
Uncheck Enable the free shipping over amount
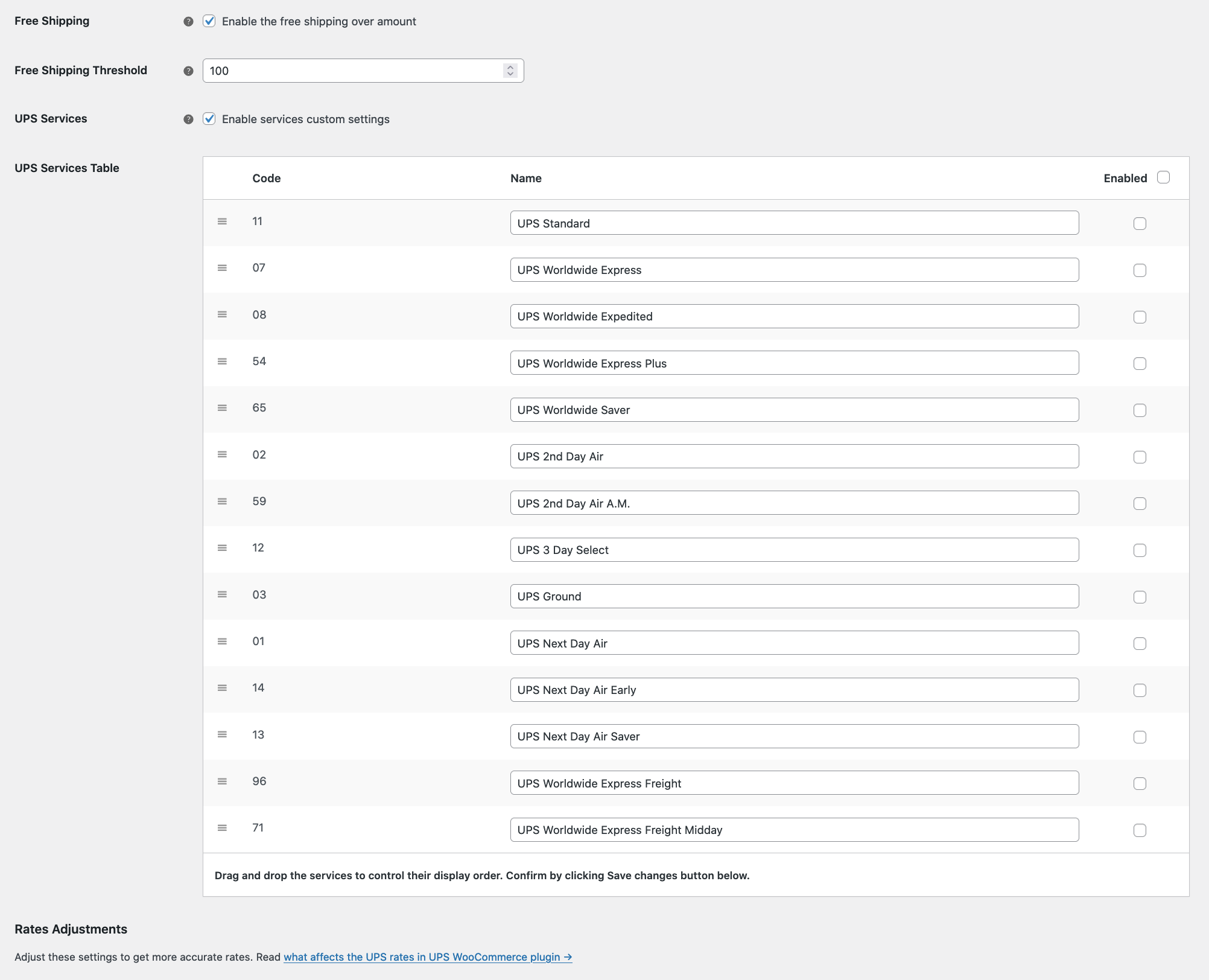(209, 21)
